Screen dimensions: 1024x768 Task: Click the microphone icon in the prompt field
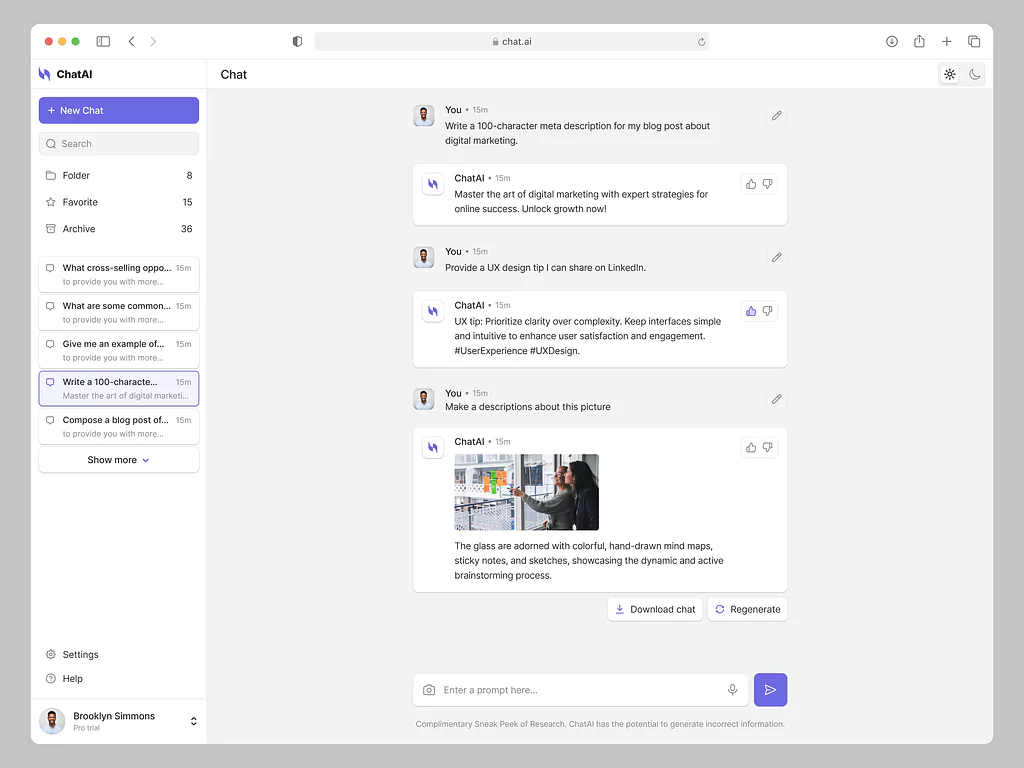(x=732, y=690)
